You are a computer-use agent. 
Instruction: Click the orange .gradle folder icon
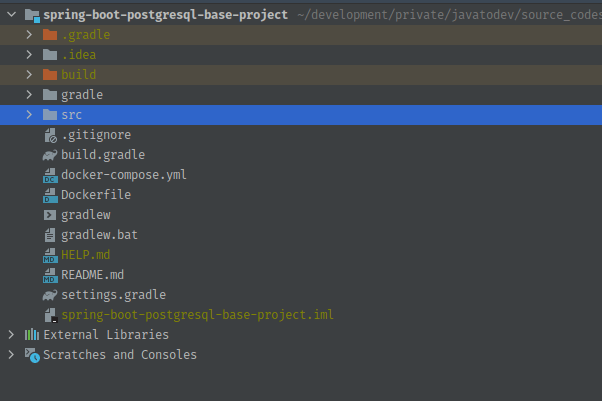(x=50, y=35)
